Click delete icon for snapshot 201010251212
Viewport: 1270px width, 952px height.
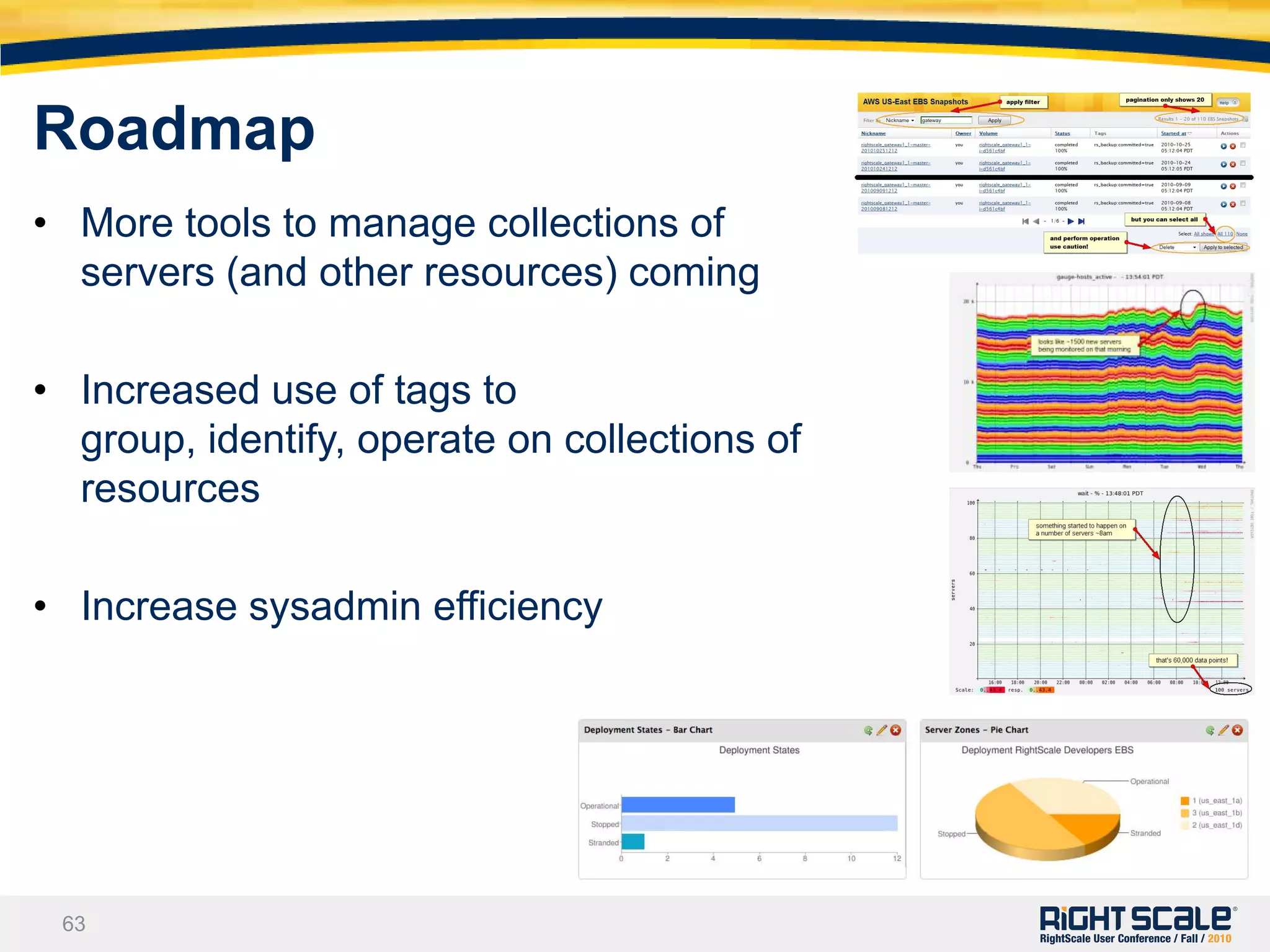coord(1233,146)
